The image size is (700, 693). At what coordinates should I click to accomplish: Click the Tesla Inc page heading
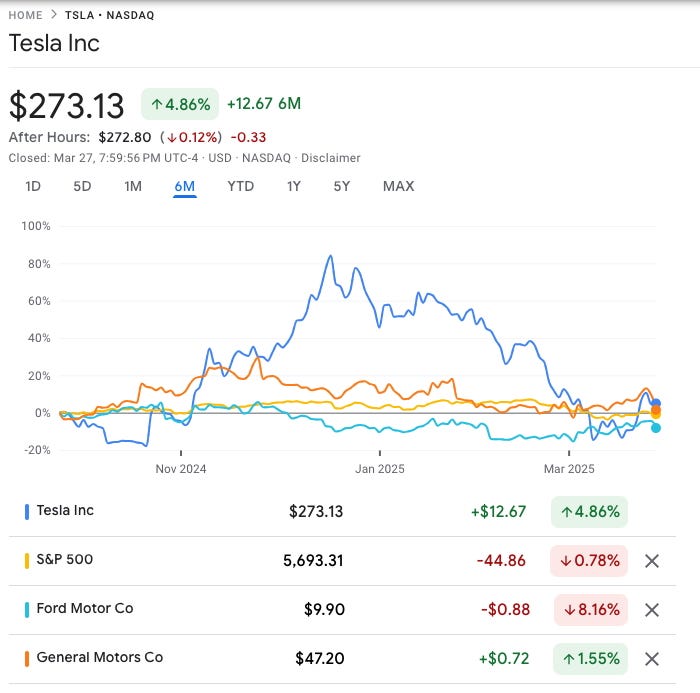[x=54, y=43]
